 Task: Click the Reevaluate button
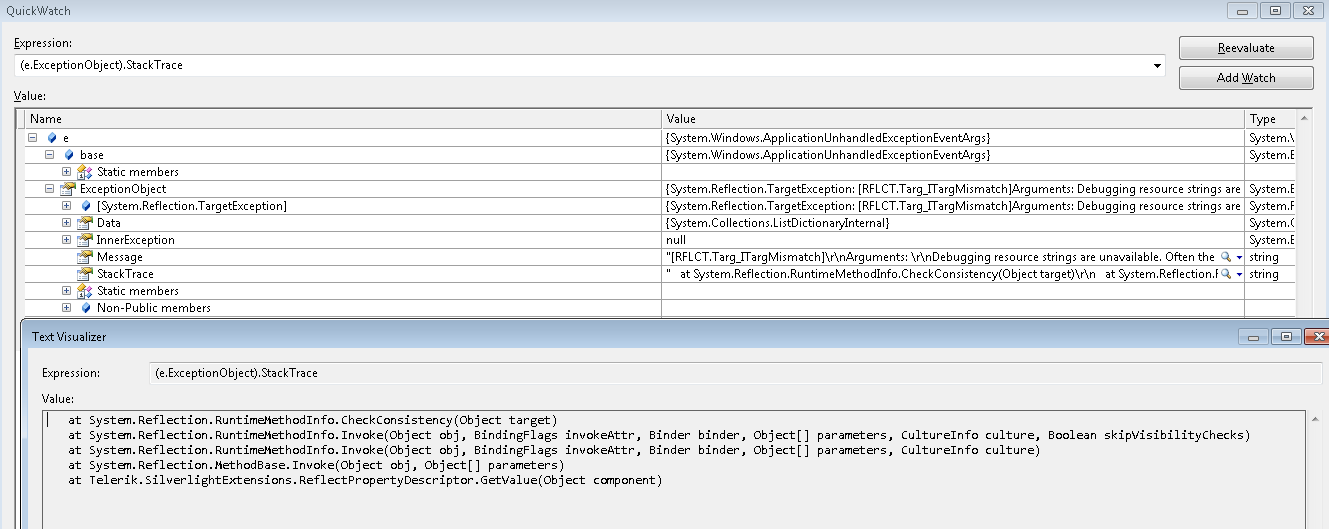point(1245,48)
